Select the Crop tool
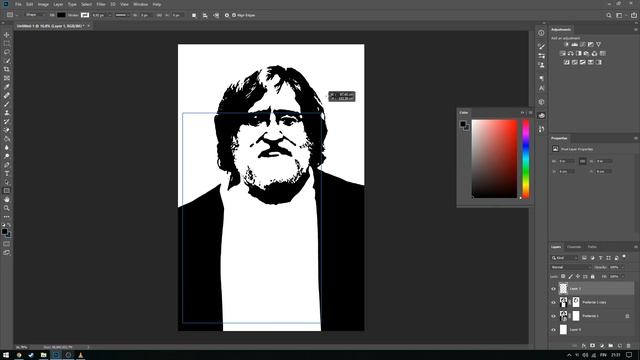 [7, 69]
